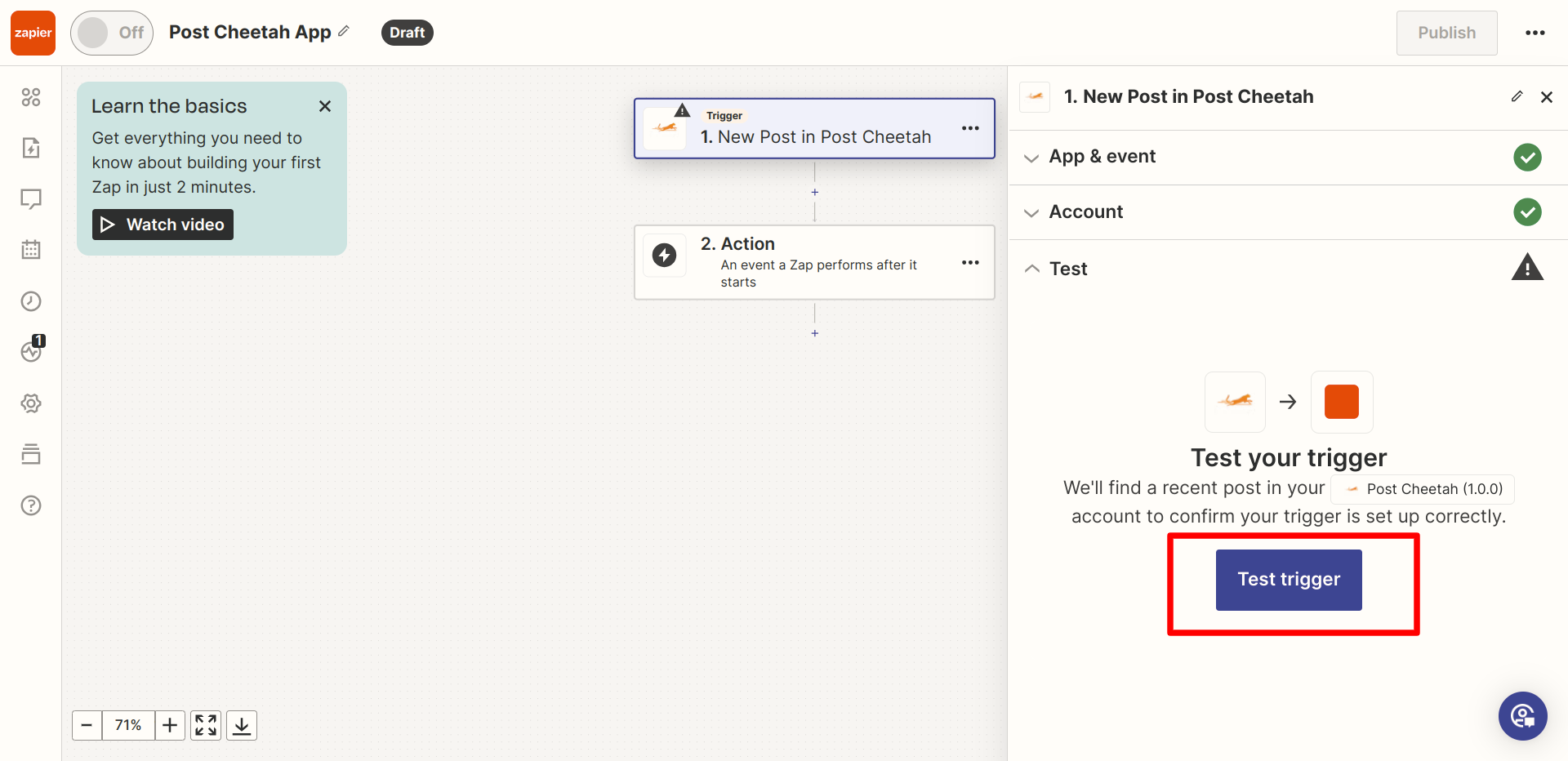Open the Action step's three-dot menu

(970, 262)
